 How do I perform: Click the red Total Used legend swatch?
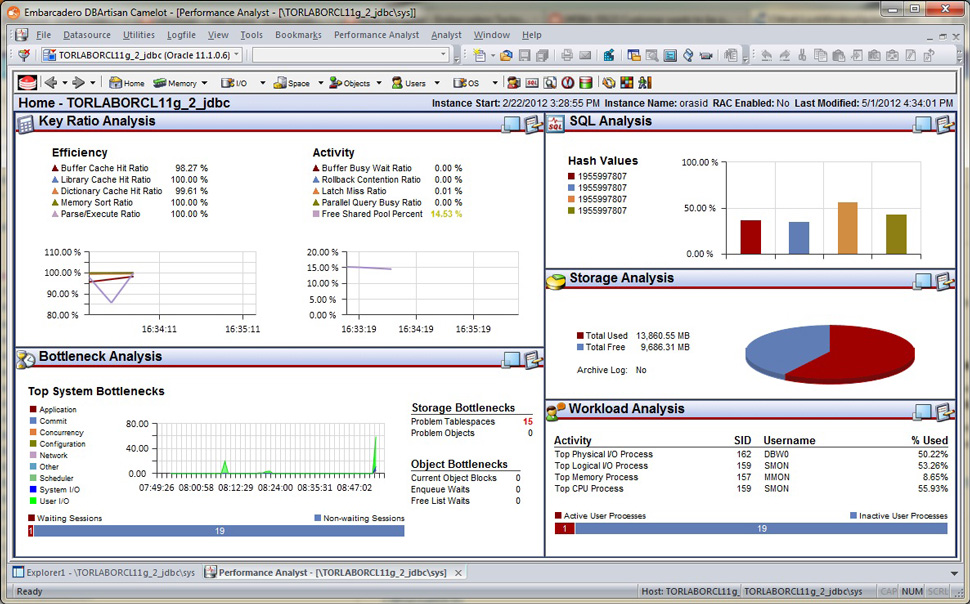coord(580,336)
